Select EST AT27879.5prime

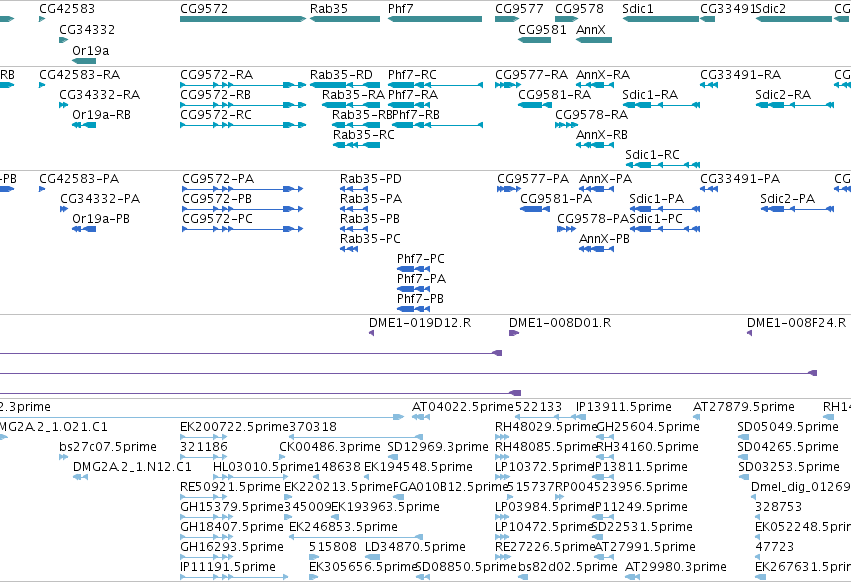pyautogui.click(x=744, y=407)
